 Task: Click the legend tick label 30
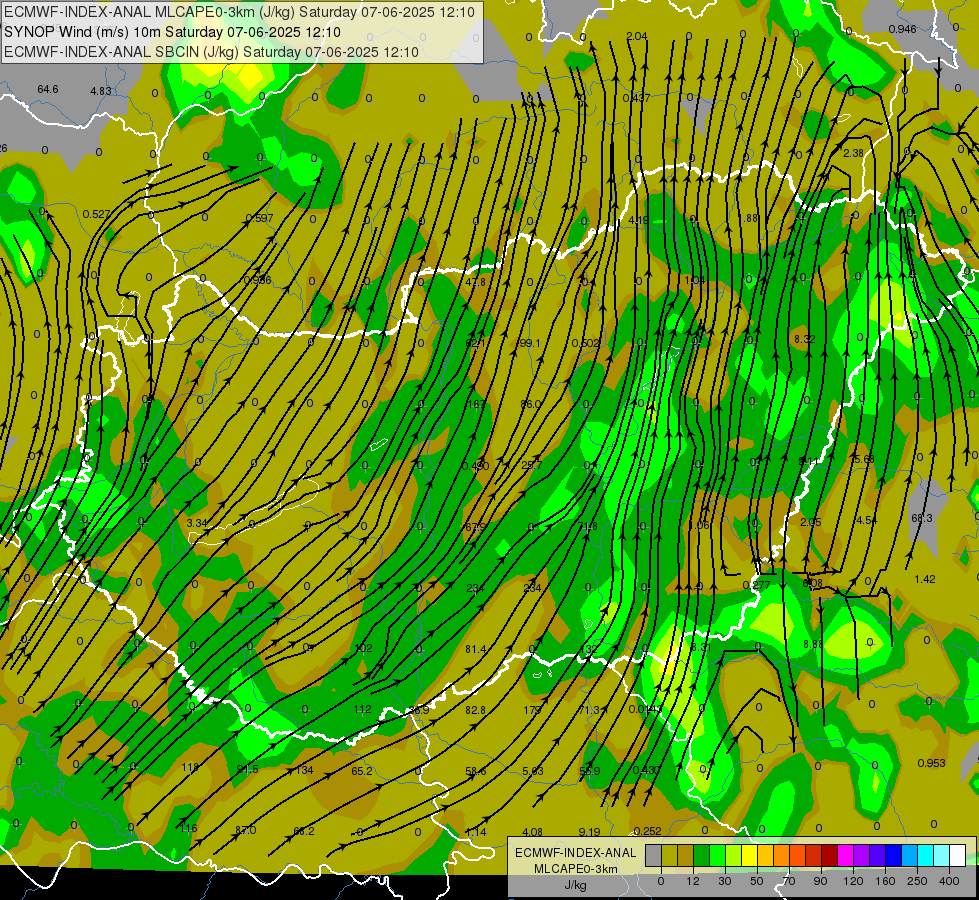725,881
